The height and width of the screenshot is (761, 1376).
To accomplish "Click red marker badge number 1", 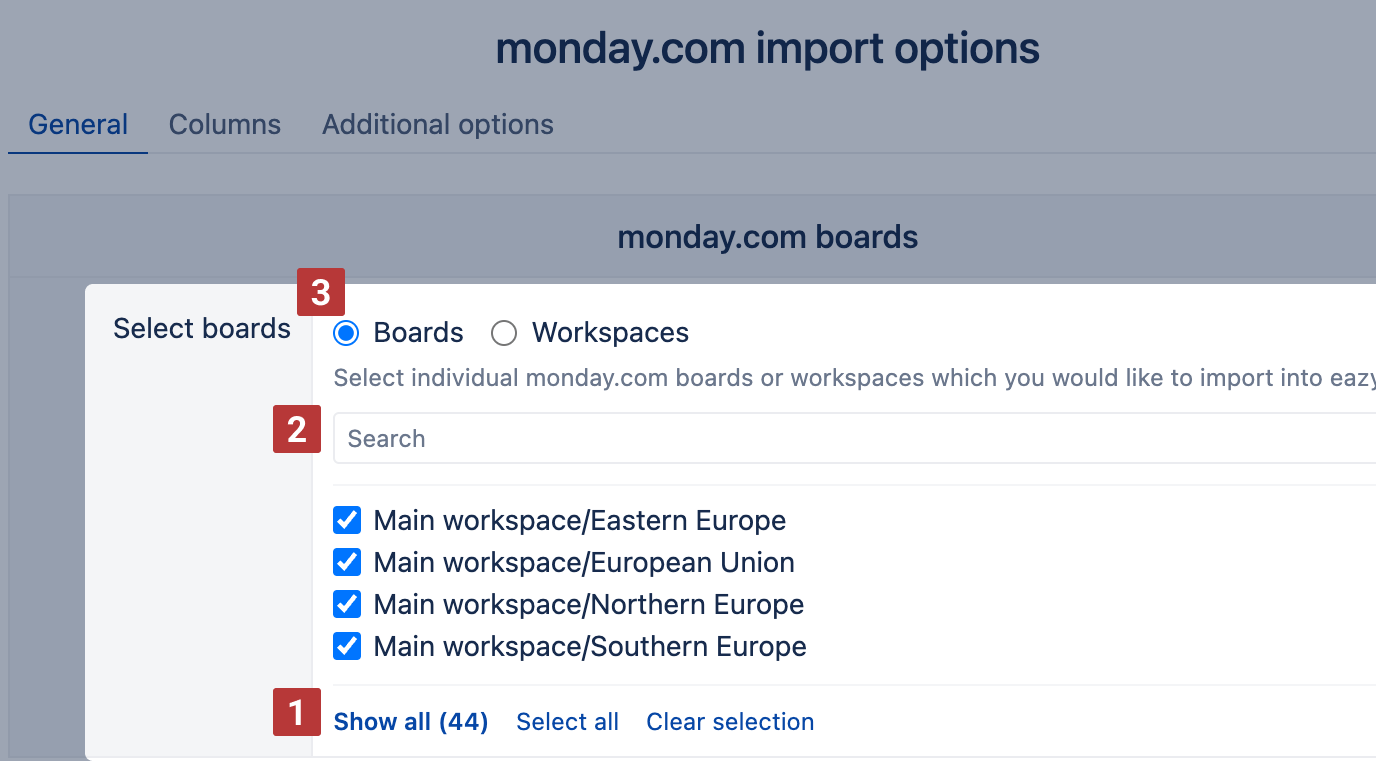I will pyautogui.click(x=297, y=713).
